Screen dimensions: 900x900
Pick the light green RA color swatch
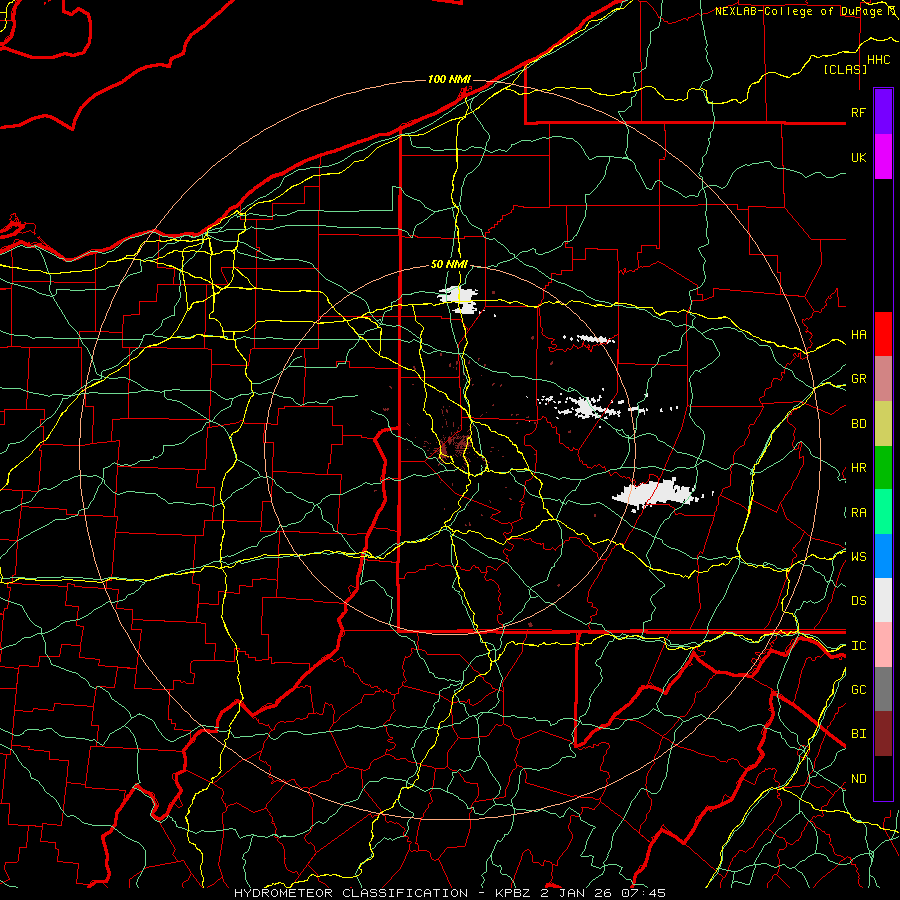coord(883,512)
